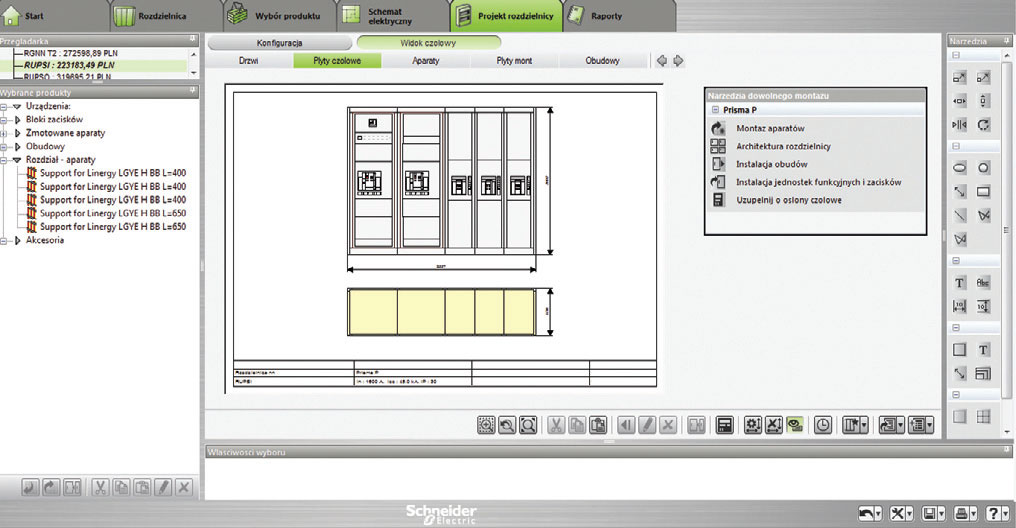Click Instalacja jednostek funkcyjnych i zacisków

(818, 183)
